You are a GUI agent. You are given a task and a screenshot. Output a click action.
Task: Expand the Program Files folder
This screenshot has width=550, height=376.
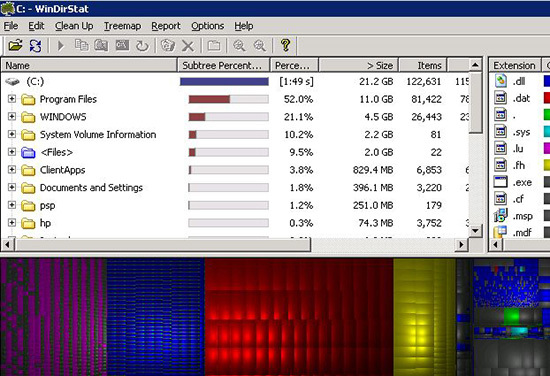(12, 99)
